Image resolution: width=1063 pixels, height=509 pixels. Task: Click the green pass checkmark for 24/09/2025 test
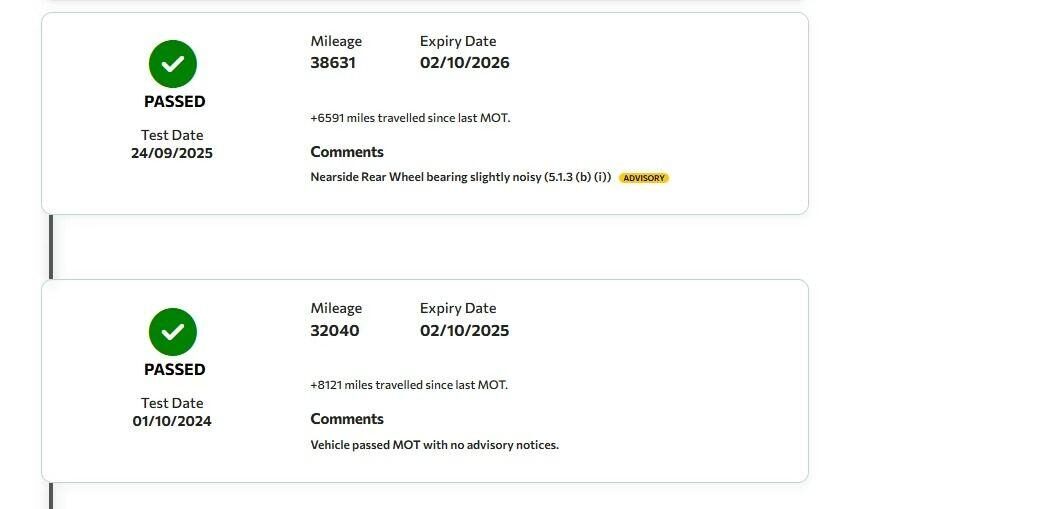pos(173,64)
